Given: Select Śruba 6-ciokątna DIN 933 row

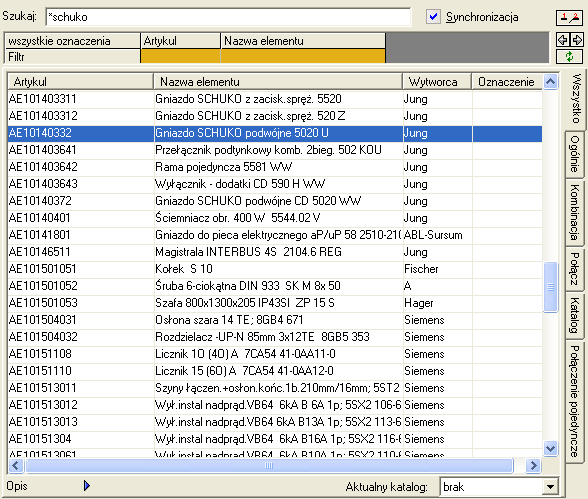Looking at the screenshot, I should tap(275, 286).
